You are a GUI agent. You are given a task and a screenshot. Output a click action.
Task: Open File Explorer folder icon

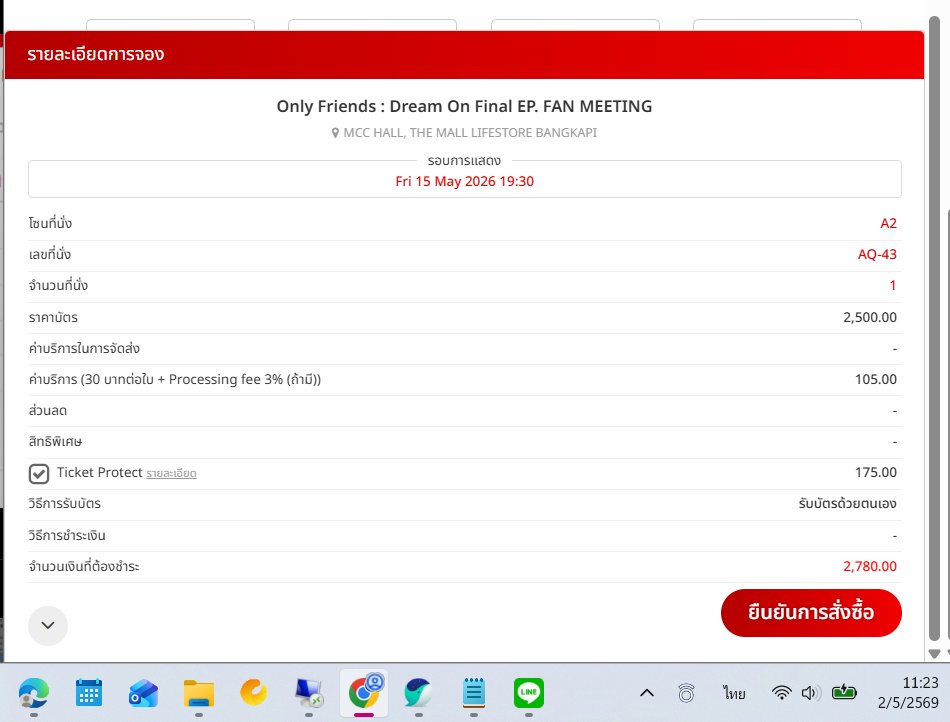coord(199,693)
